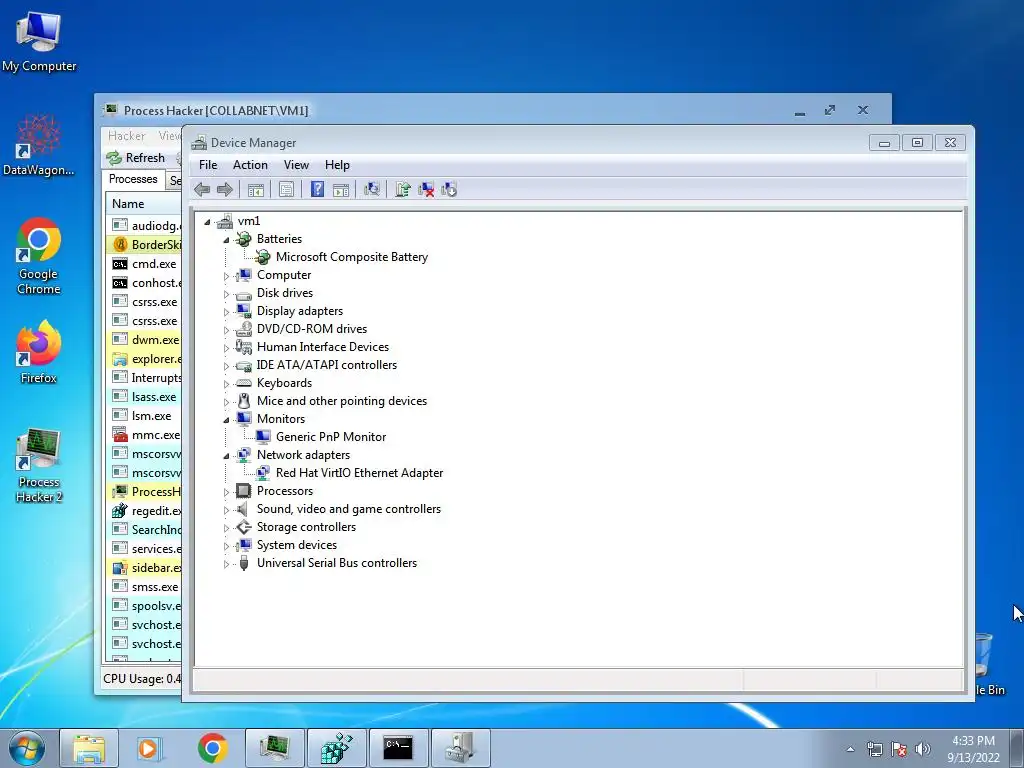
Task: Collapse the Monitors category arrow
Action: point(226,420)
